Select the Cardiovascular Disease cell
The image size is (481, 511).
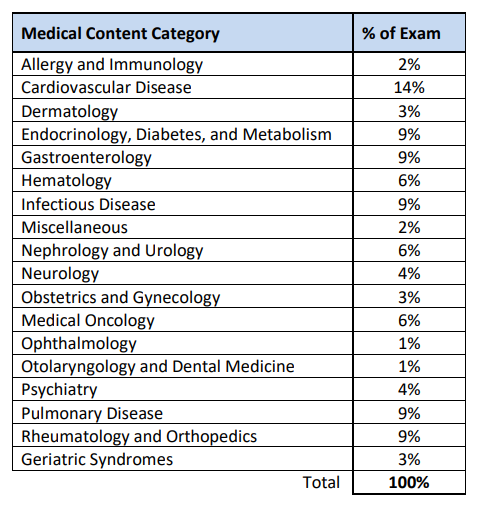[x=183, y=87]
